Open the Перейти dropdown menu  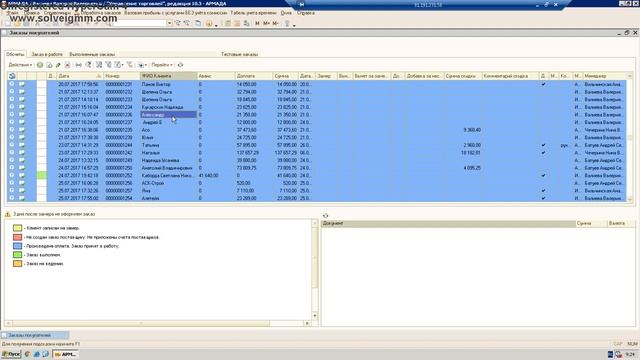(x=162, y=65)
